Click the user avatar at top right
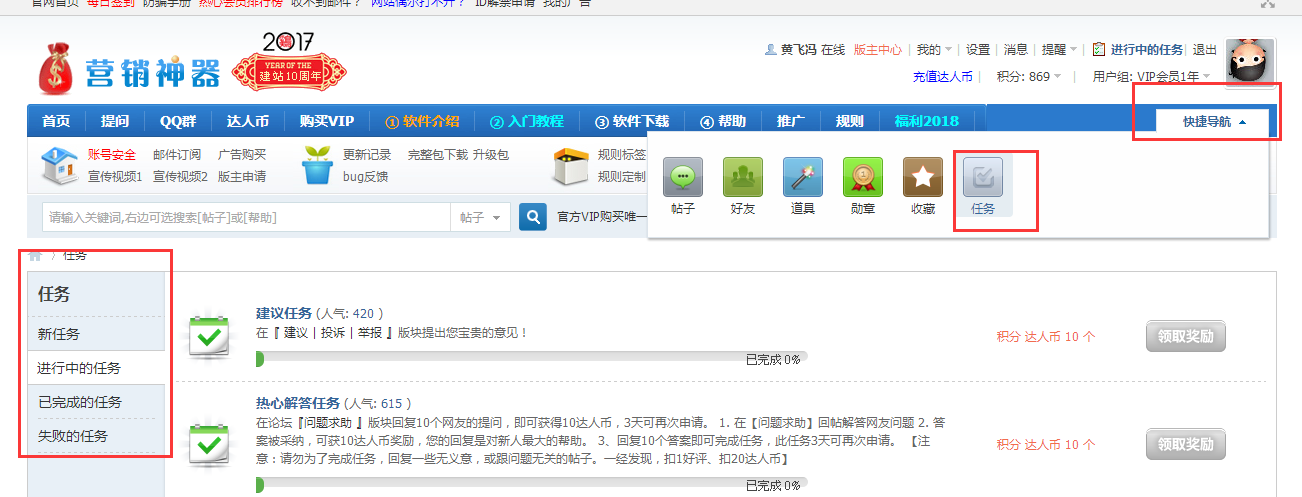The height and width of the screenshot is (497, 1302). click(x=1250, y=64)
